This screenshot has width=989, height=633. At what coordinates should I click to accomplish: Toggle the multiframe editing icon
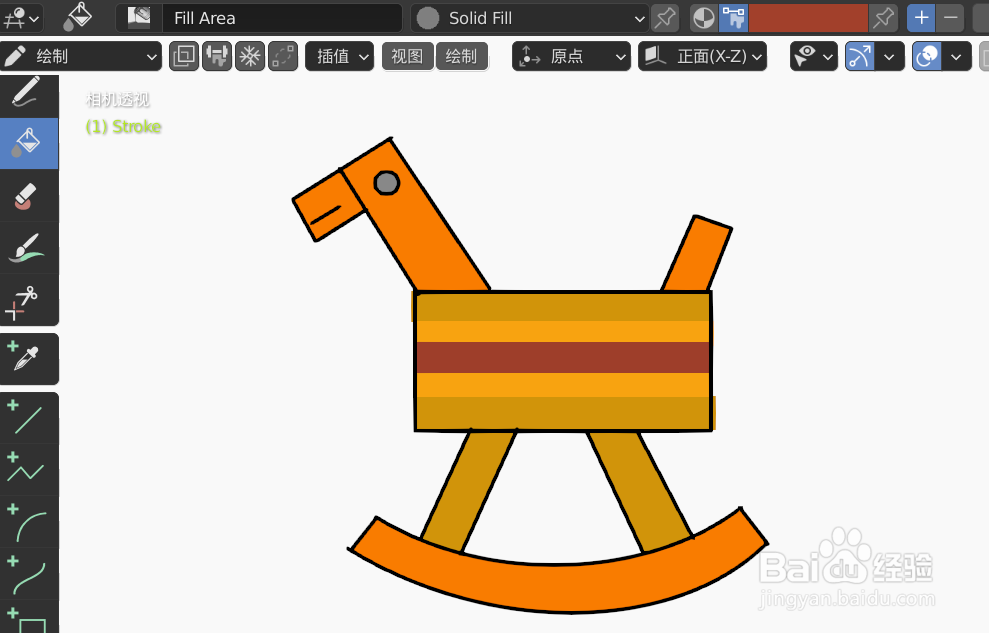(184, 57)
